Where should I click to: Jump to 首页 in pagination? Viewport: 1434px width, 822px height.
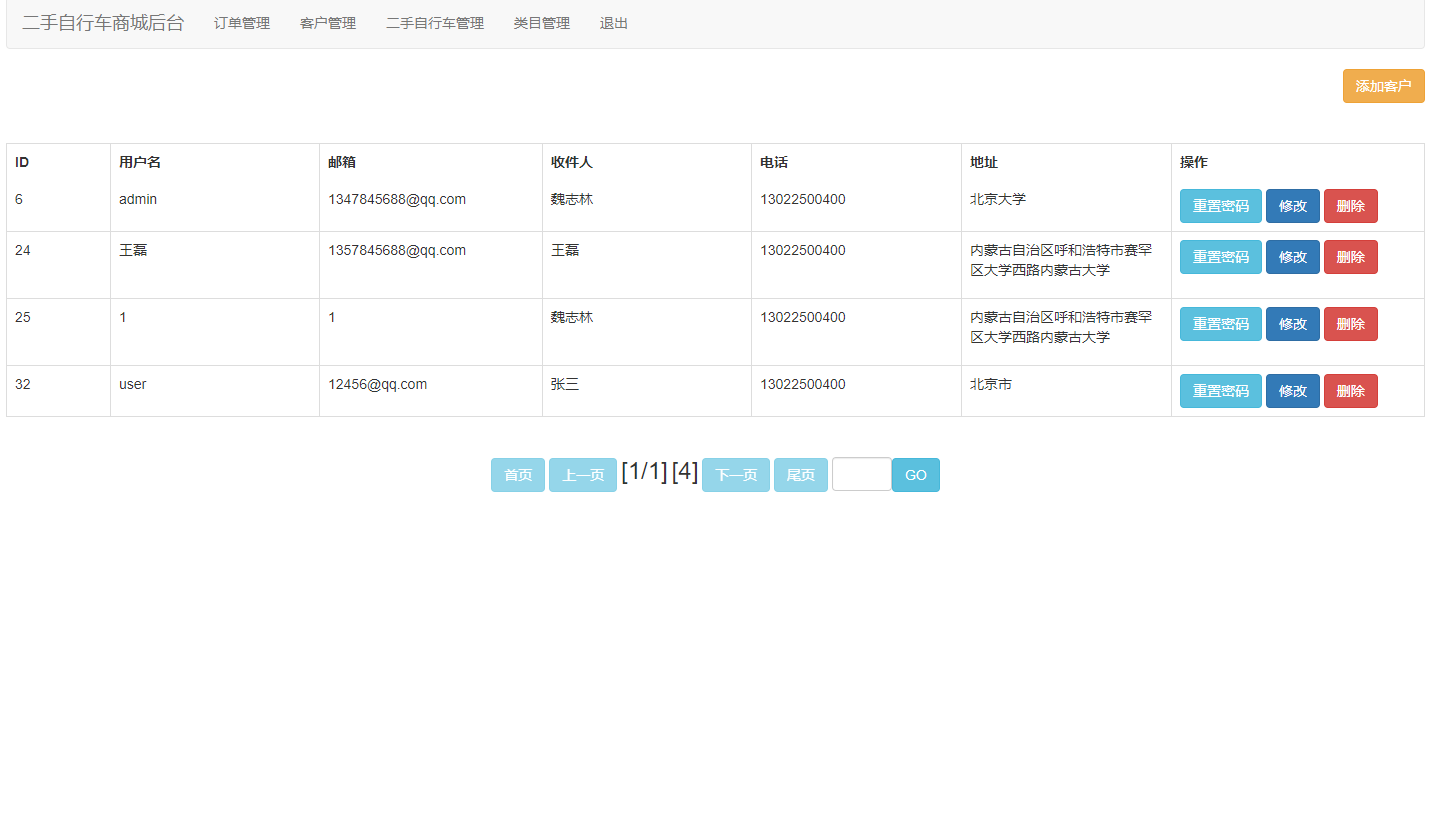[518, 475]
